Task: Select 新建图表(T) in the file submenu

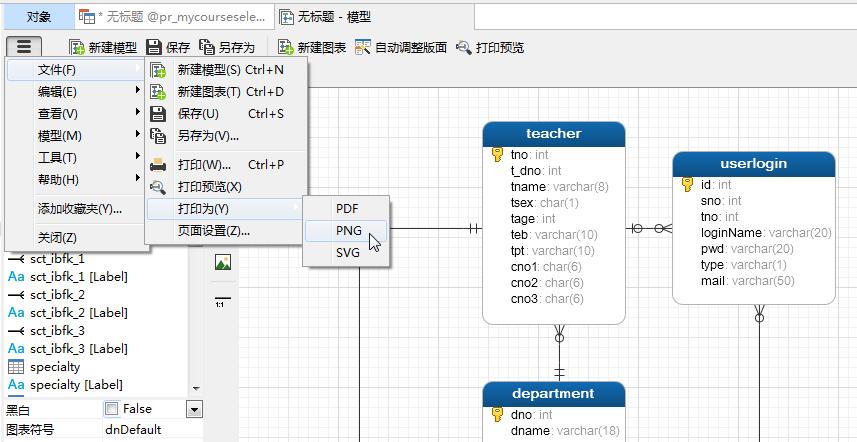Action: pyautogui.click(x=226, y=92)
